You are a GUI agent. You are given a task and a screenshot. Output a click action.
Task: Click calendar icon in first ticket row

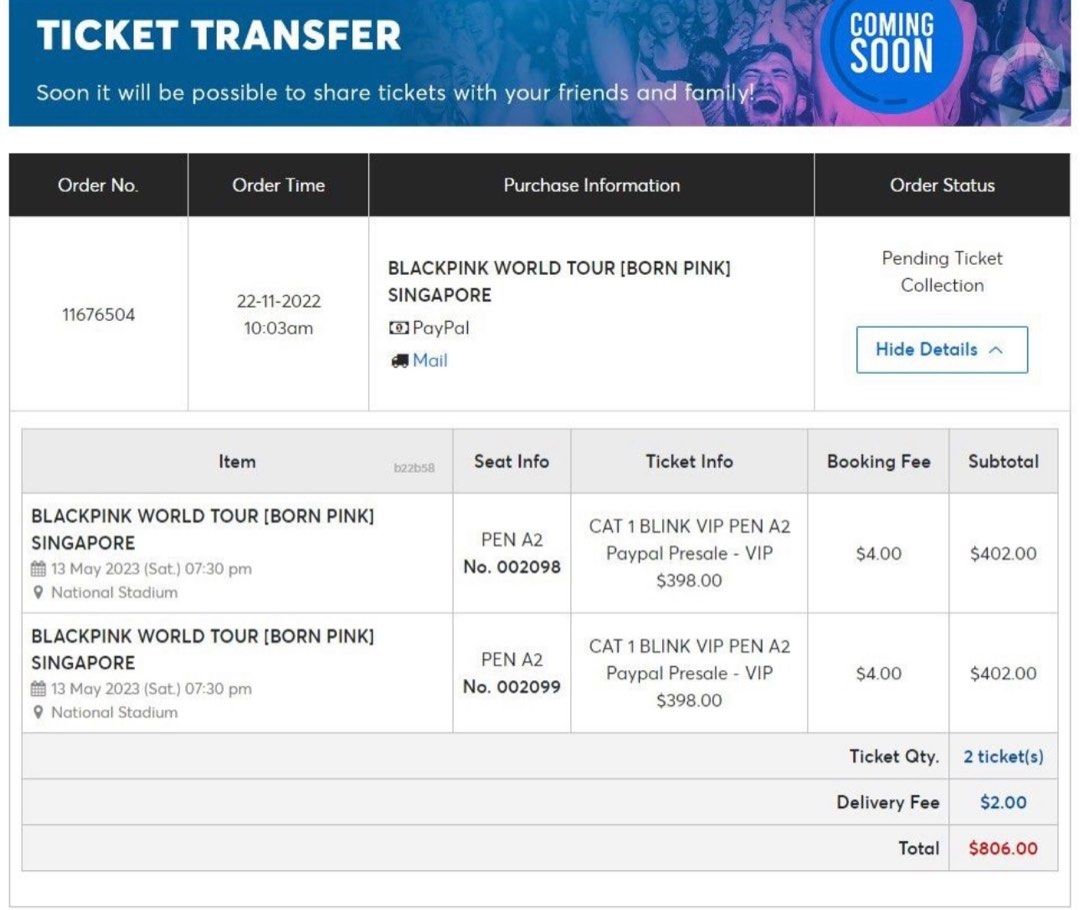39,569
